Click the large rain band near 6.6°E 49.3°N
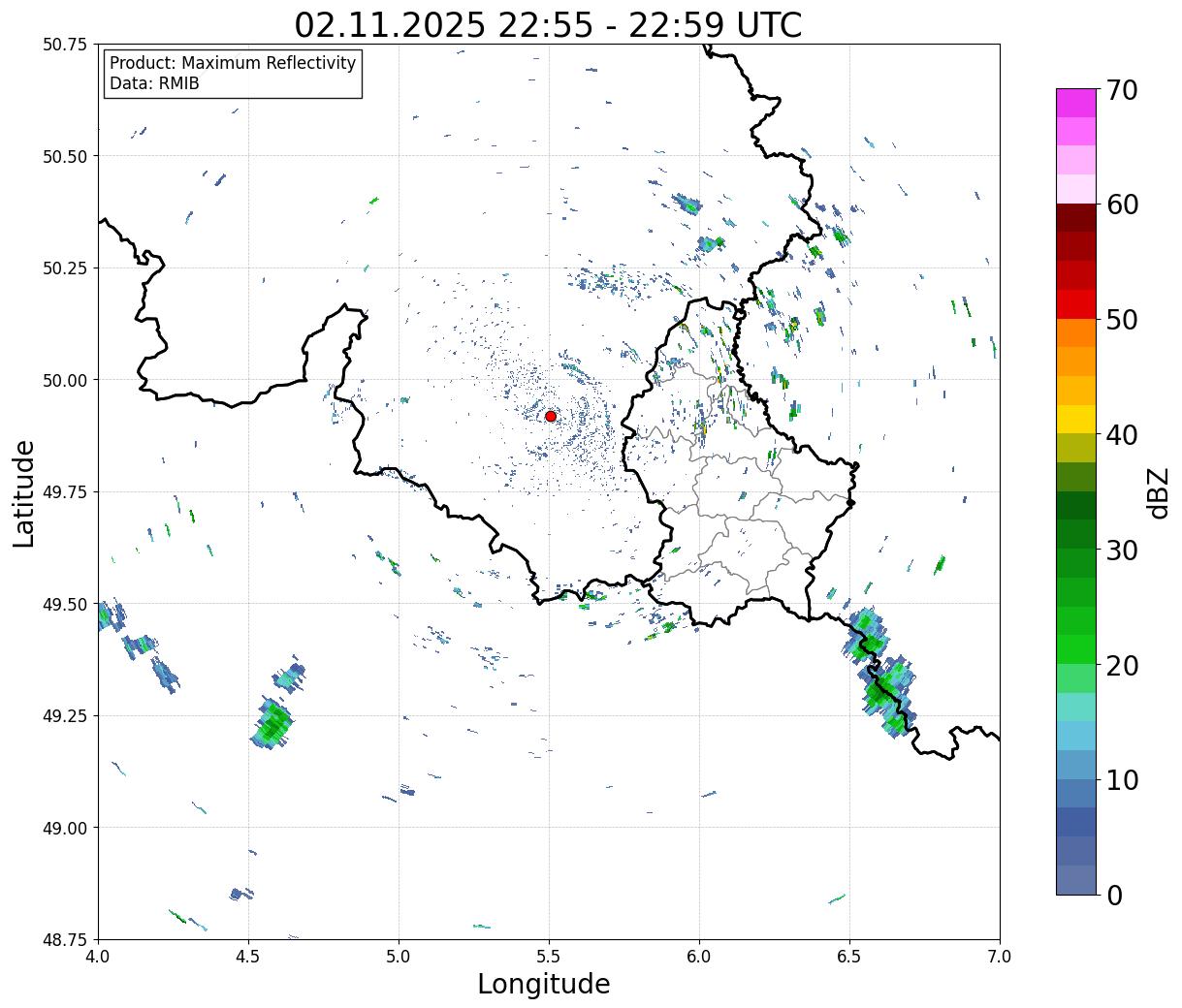 pyautogui.click(x=881, y=672)
